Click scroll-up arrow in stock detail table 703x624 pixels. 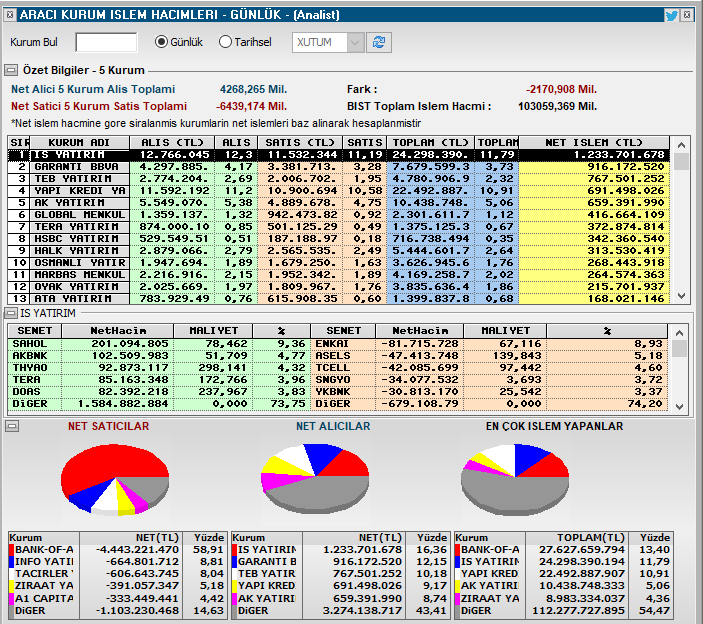pos(679,333)
